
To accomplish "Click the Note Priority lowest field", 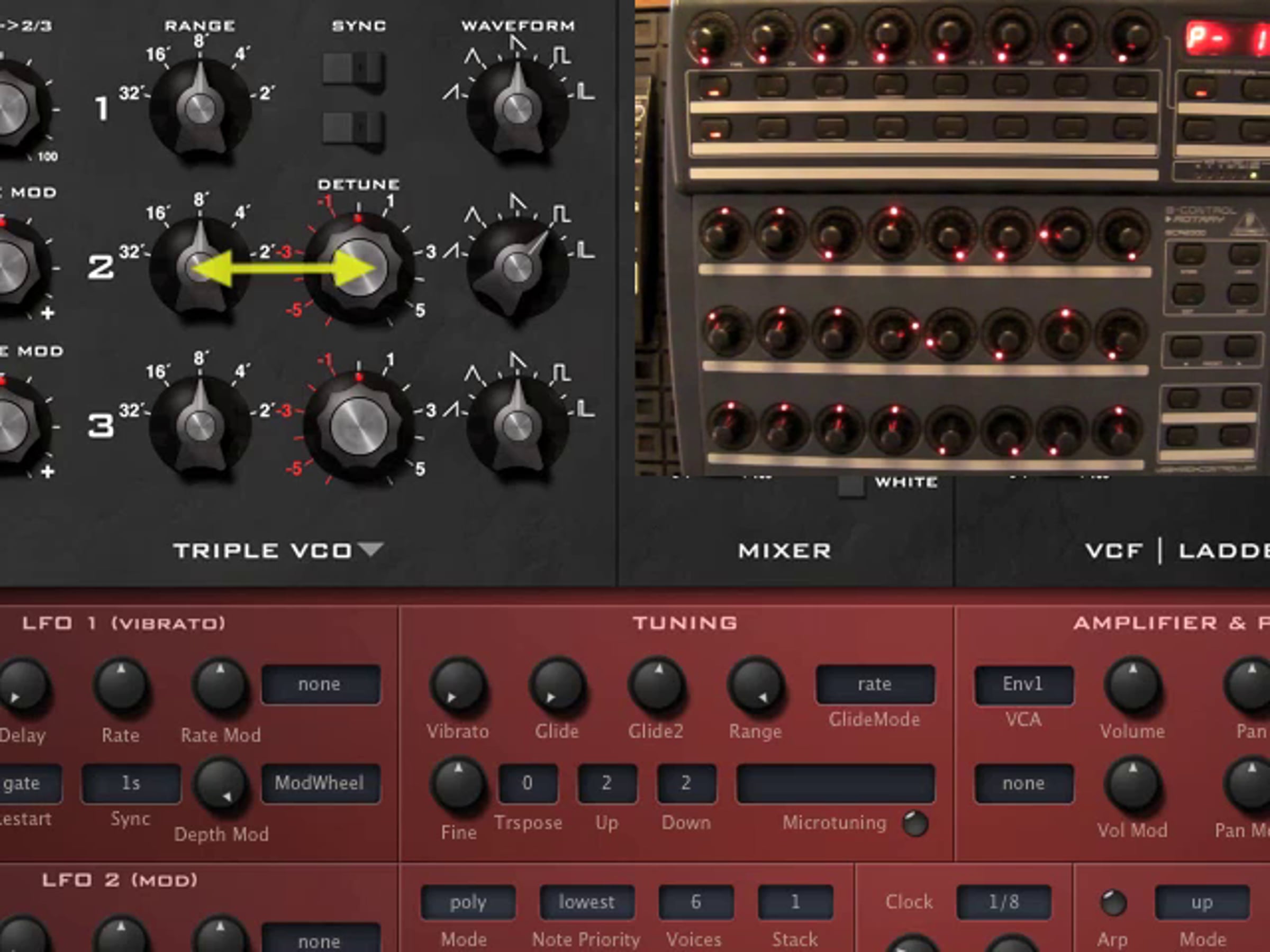I will pyautogui.click(x=586, y=902).
